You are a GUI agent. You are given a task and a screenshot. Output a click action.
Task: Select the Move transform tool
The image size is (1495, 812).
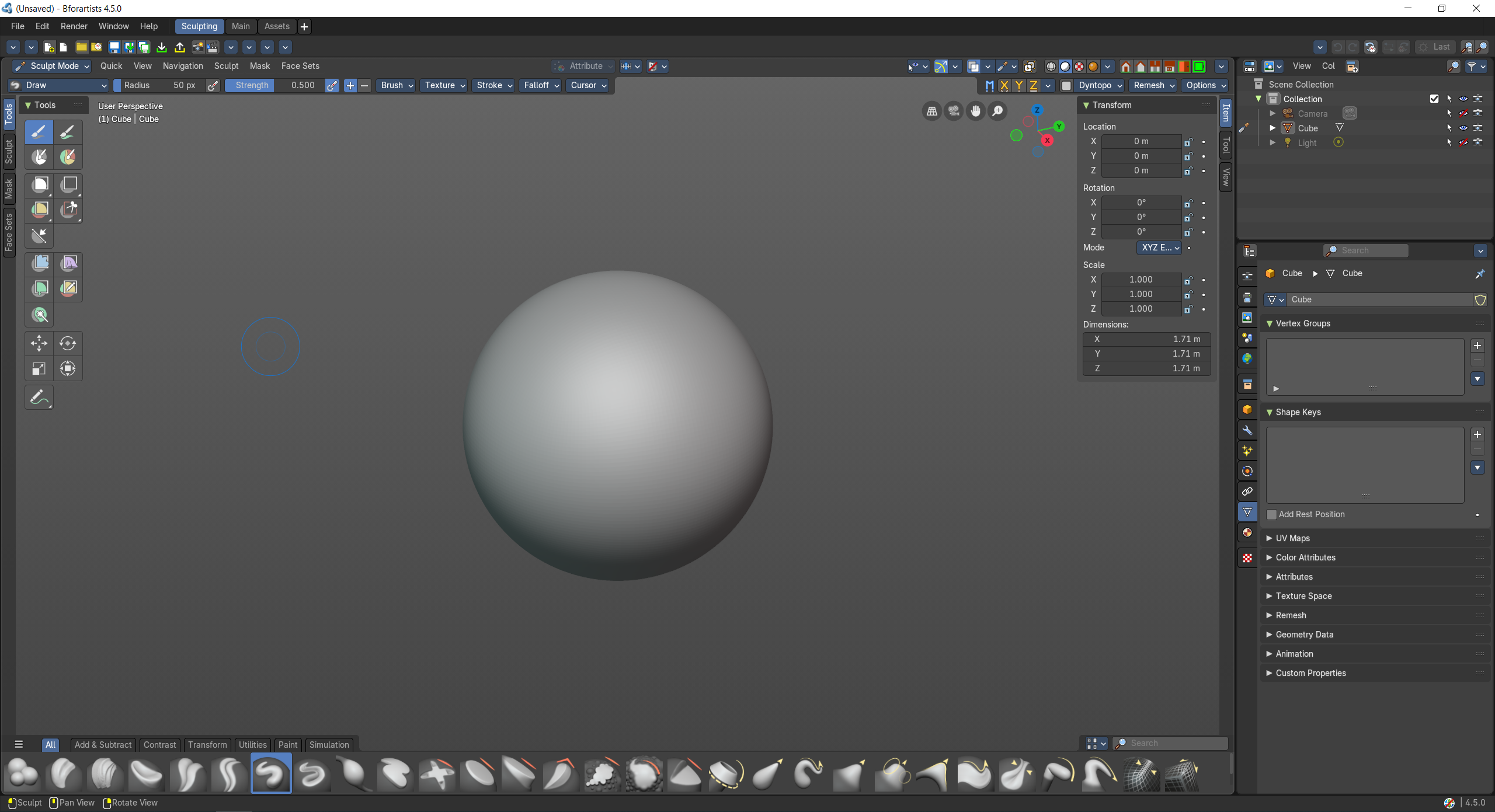point(39,343)
